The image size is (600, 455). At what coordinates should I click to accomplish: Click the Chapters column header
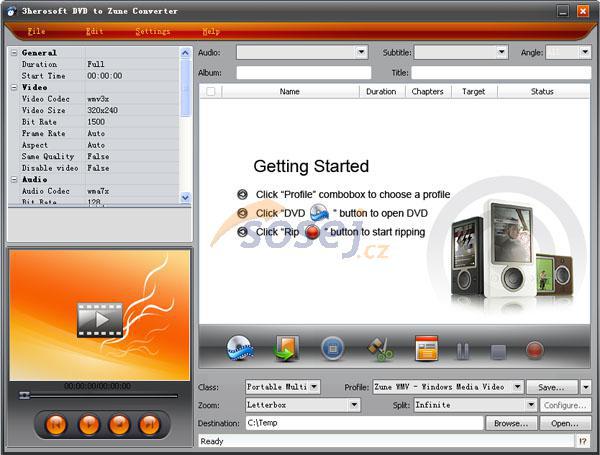(x=428, y=91)
